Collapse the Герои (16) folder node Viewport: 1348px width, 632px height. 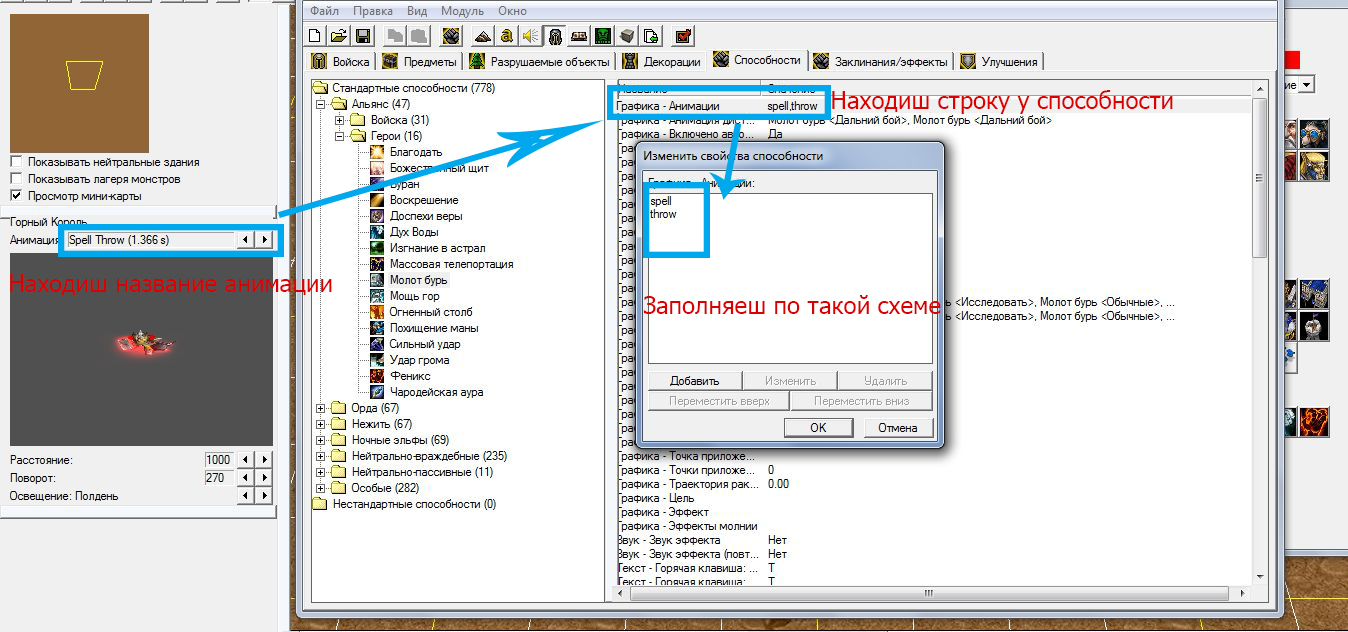[x=340, y=136]
